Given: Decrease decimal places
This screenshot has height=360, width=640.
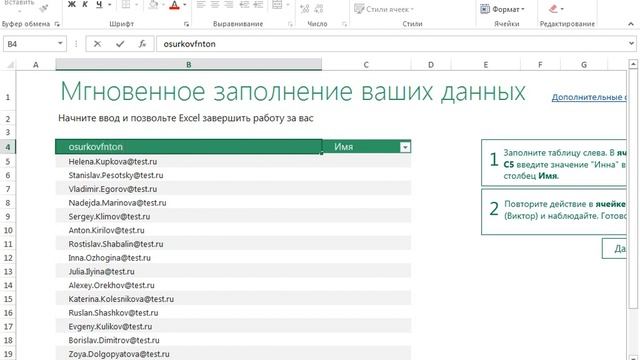Looking at the screenshot, I should coord(319,9).
